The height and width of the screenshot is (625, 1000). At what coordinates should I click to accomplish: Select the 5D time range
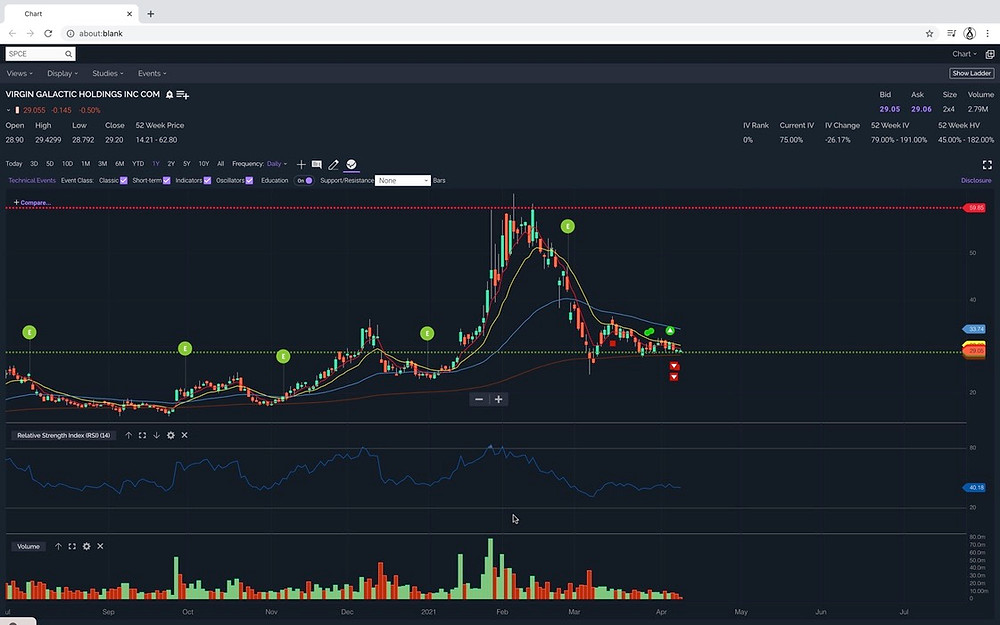coord(50,164)
